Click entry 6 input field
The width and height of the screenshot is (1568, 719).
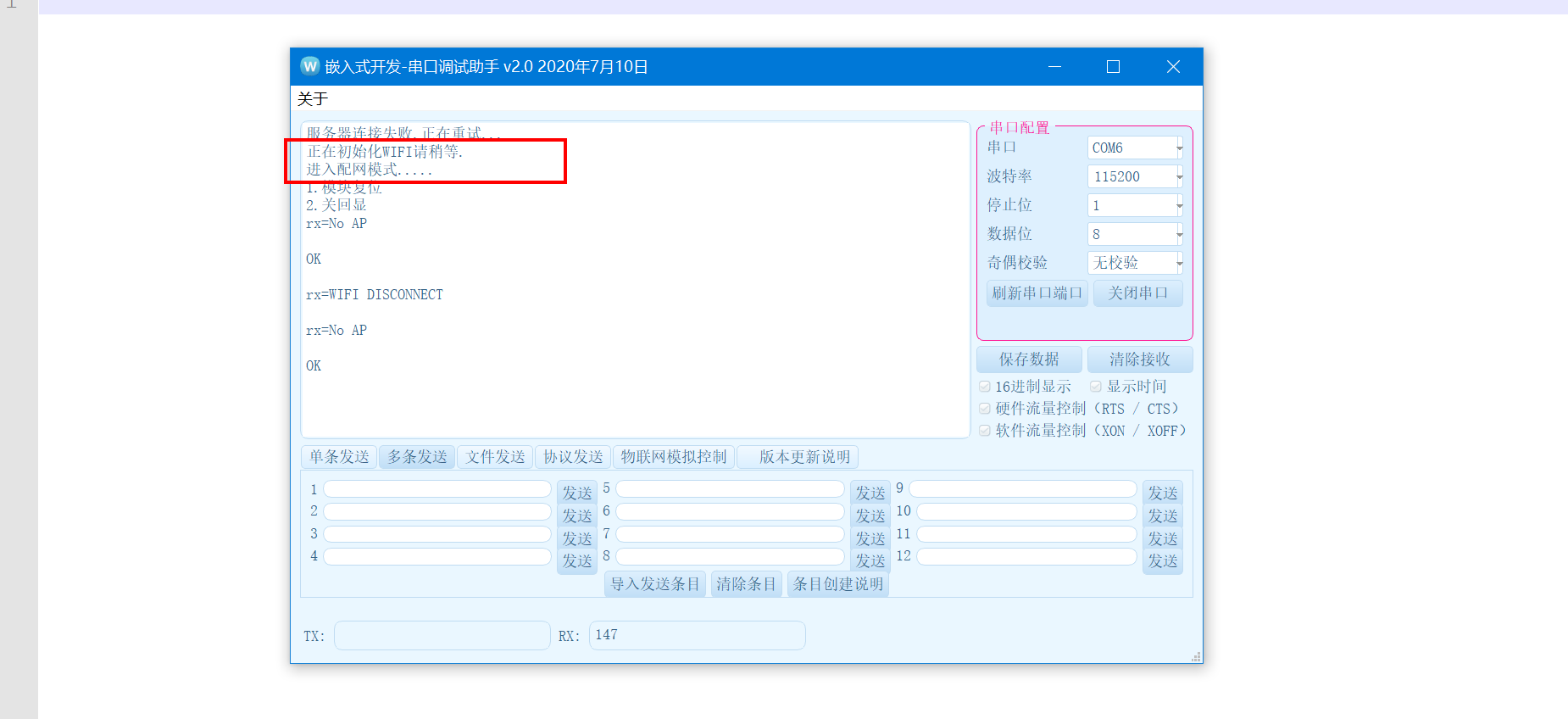click(x=730, y=511)
